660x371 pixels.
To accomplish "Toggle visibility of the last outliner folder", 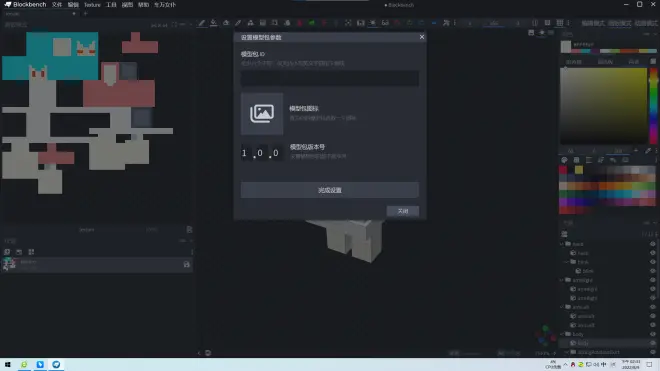I will tap(652, 352).
